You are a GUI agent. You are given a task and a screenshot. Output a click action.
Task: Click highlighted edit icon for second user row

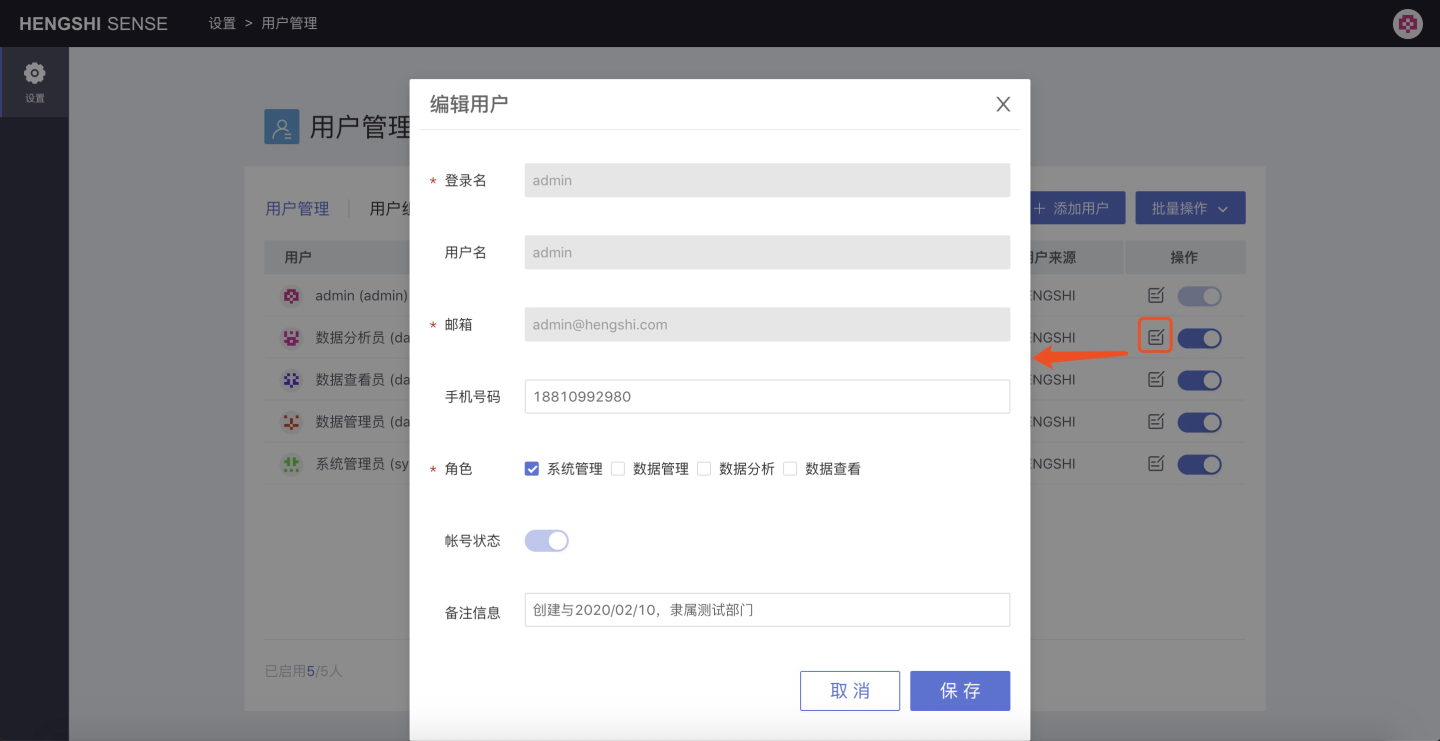(1156, 338)
